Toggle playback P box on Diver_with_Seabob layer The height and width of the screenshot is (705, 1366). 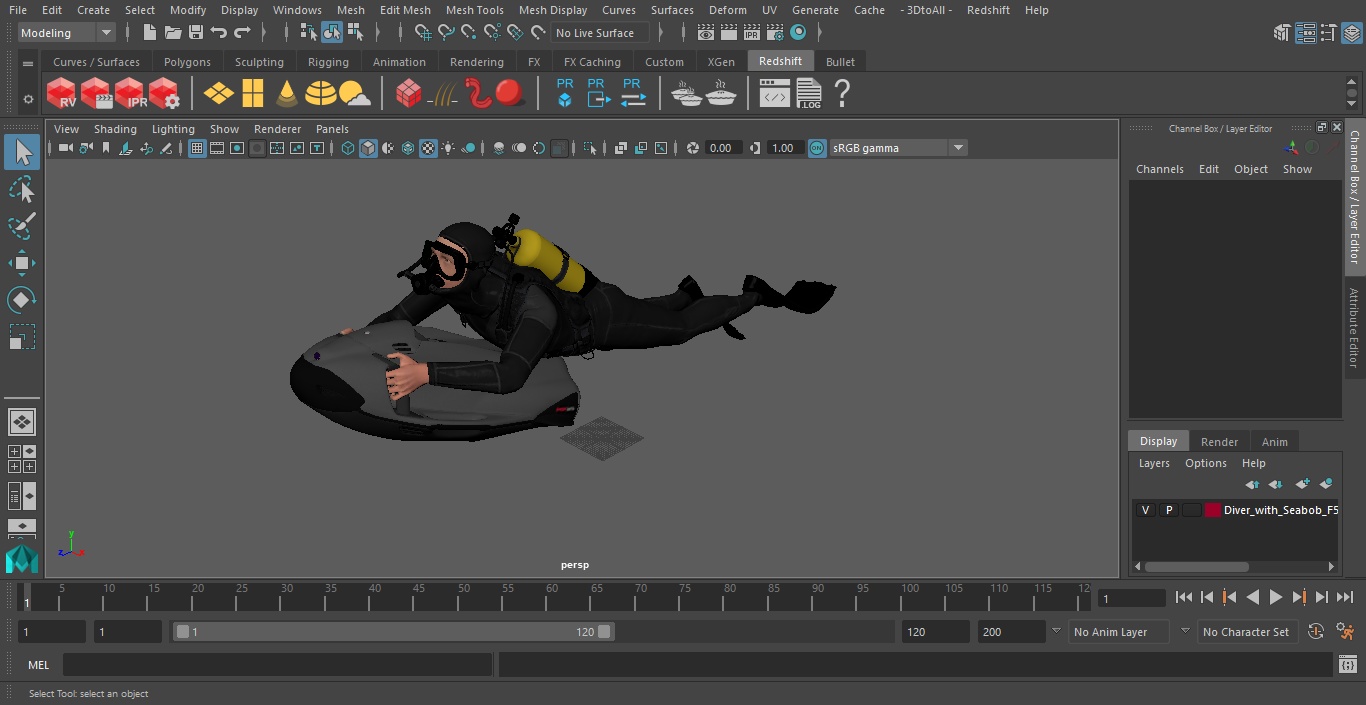tap(1168, 510)
